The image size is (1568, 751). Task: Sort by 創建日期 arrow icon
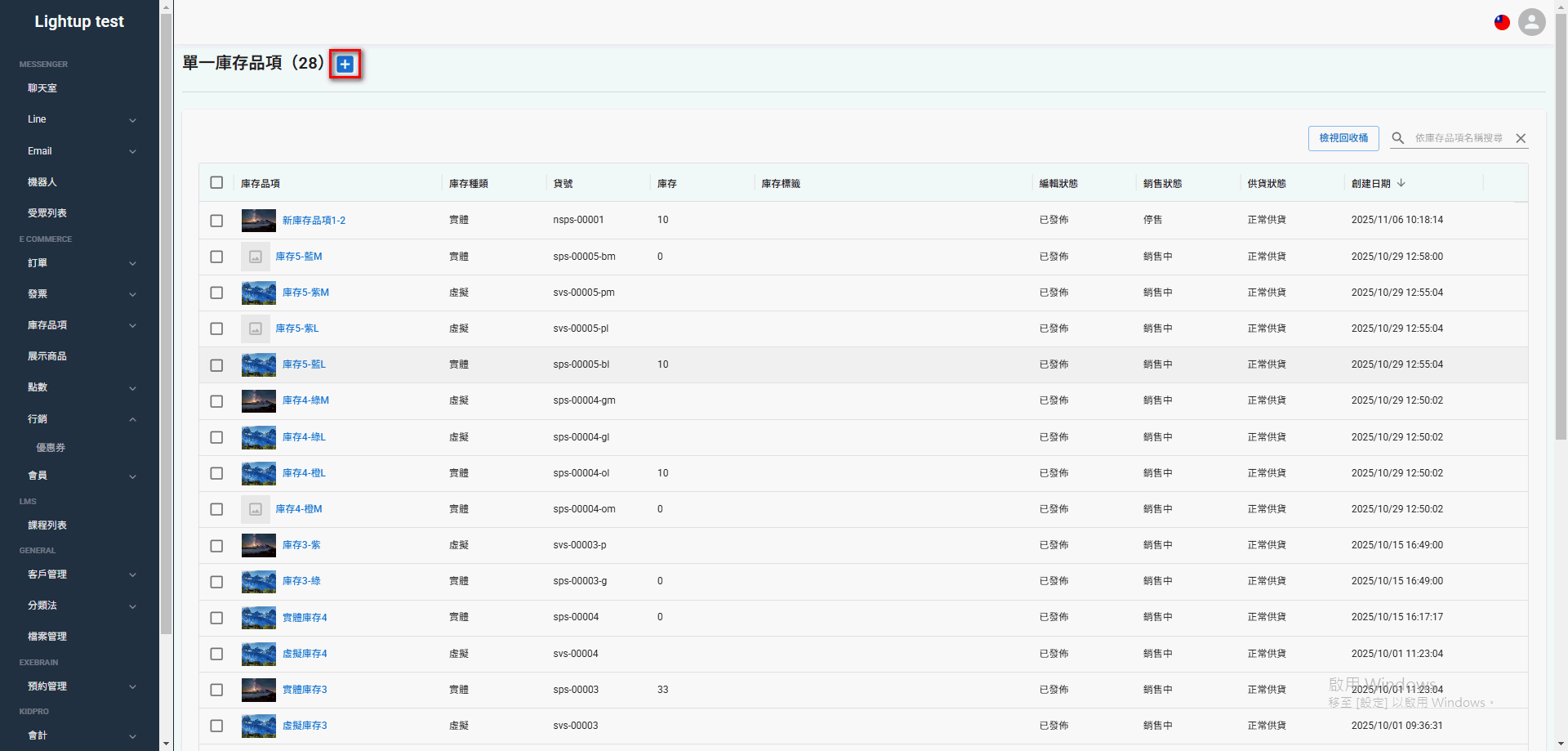(x=1401, y=183)
